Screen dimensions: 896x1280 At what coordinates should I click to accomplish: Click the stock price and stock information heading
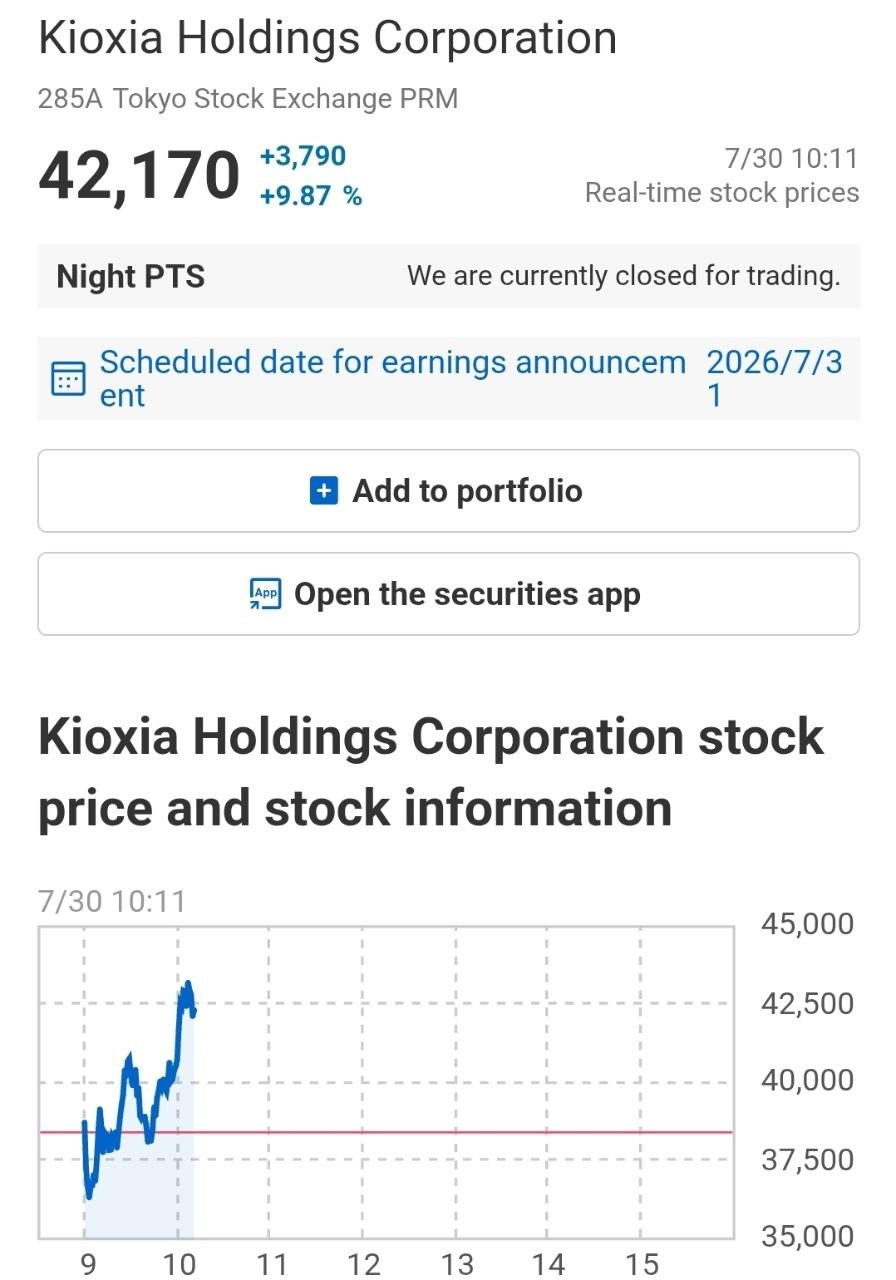431,772
